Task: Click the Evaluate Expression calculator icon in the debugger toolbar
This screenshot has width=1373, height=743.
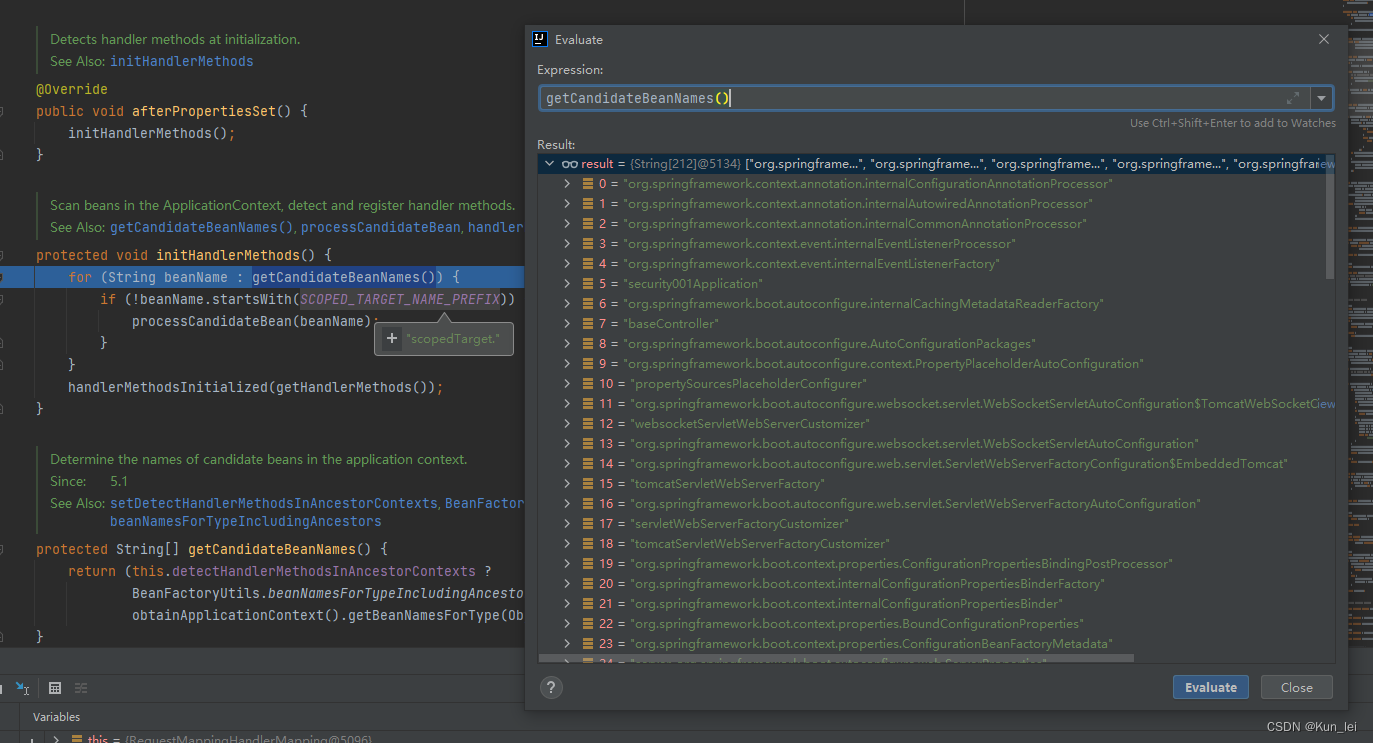Action: (x=55, y=688)
